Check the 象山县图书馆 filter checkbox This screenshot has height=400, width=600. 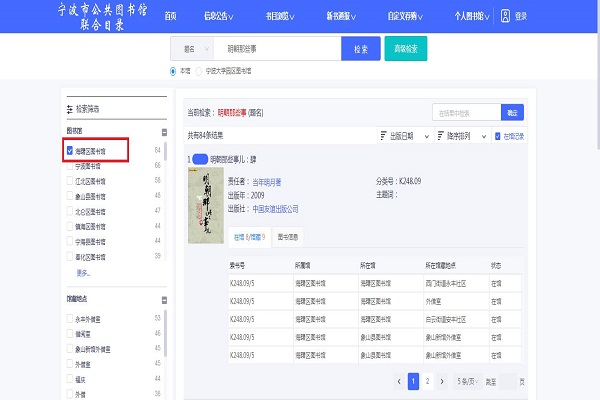click(70, 197)
